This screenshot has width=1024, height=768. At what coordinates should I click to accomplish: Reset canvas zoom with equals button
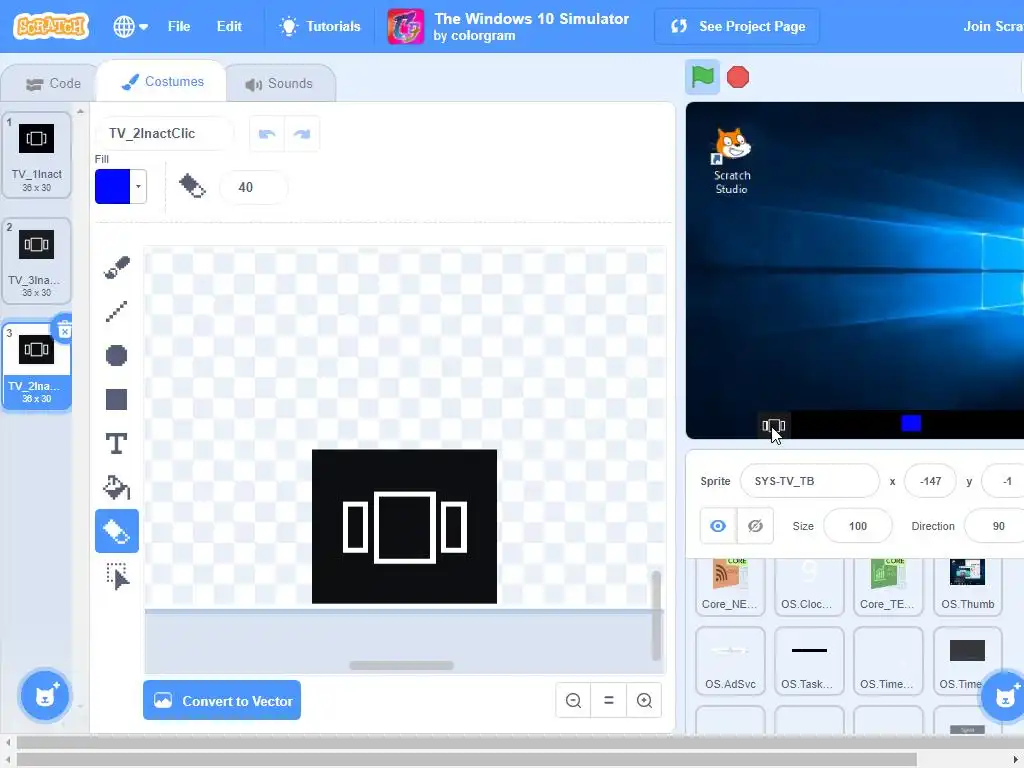(609, 701)
